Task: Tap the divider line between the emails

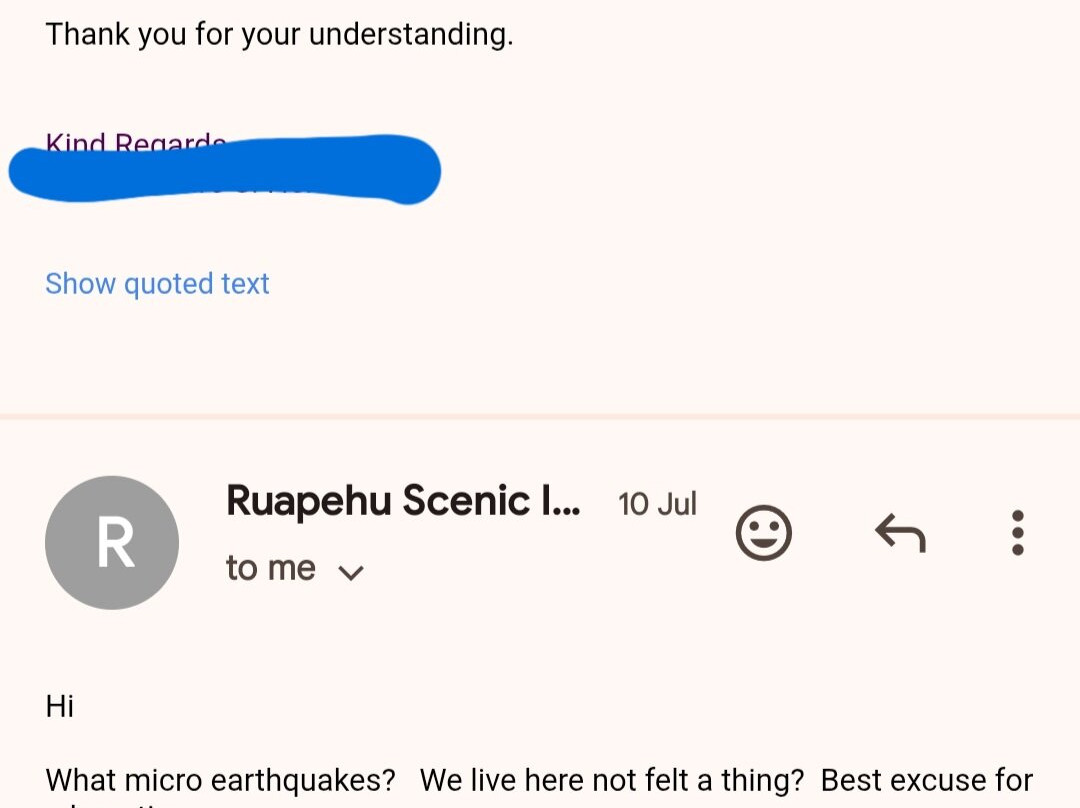Action: (540, 416)
